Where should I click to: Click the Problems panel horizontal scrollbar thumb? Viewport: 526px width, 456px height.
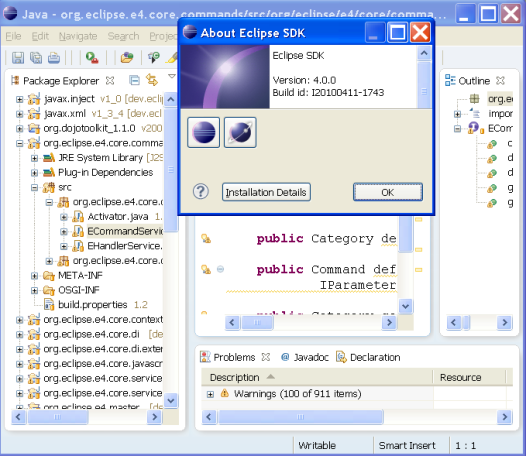coord(301,417)
